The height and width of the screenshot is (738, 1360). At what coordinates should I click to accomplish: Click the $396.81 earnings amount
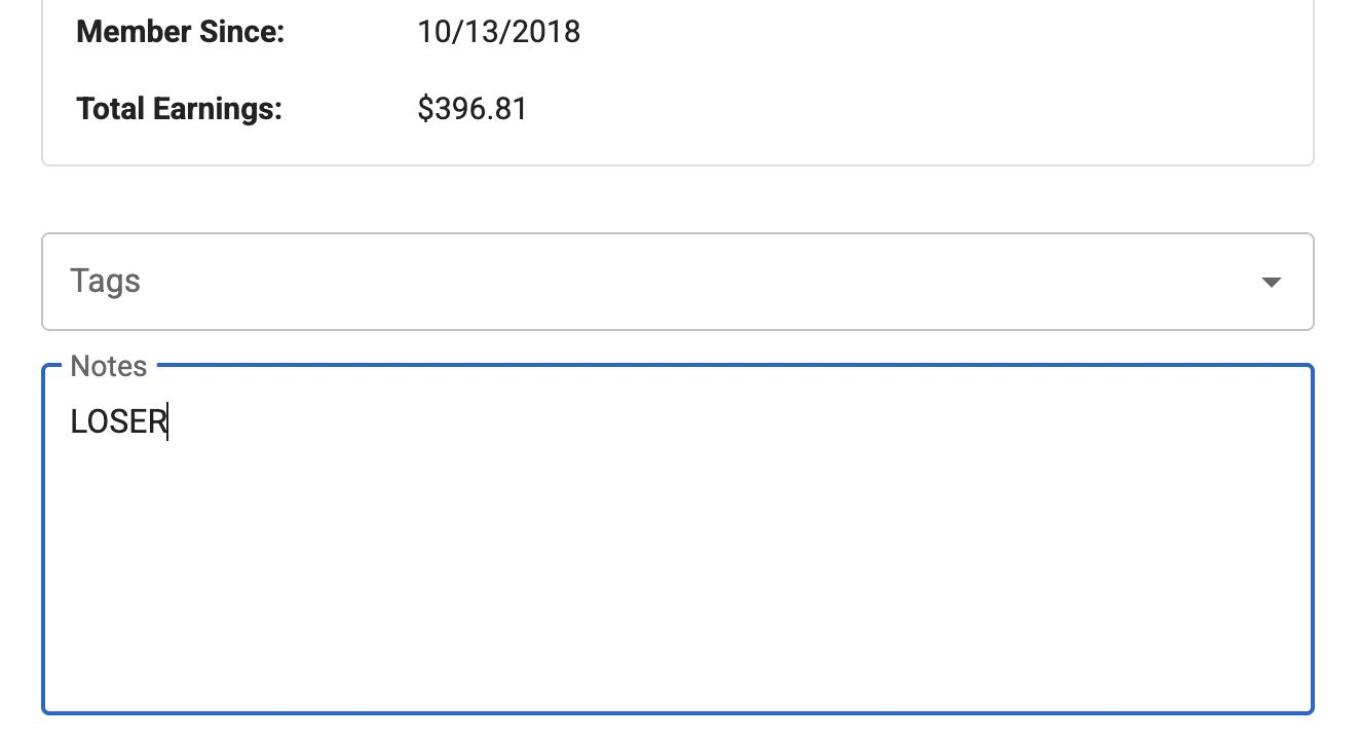tap(471, 108)
